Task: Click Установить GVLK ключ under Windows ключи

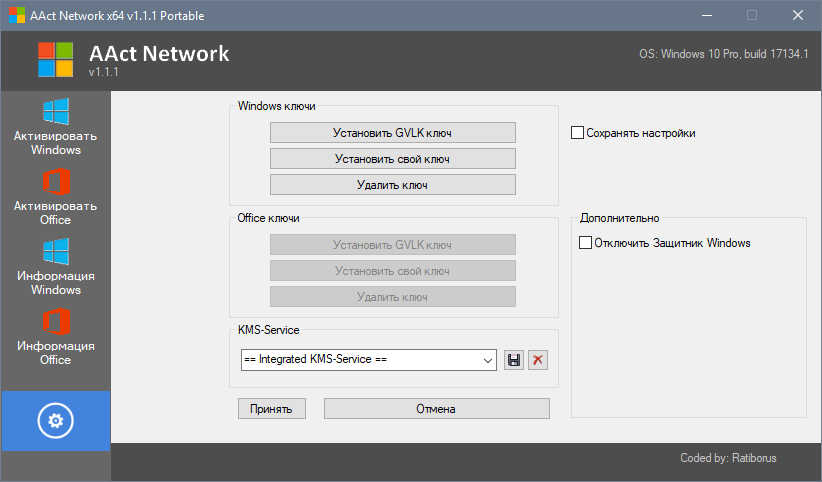Action: [393, 133]
